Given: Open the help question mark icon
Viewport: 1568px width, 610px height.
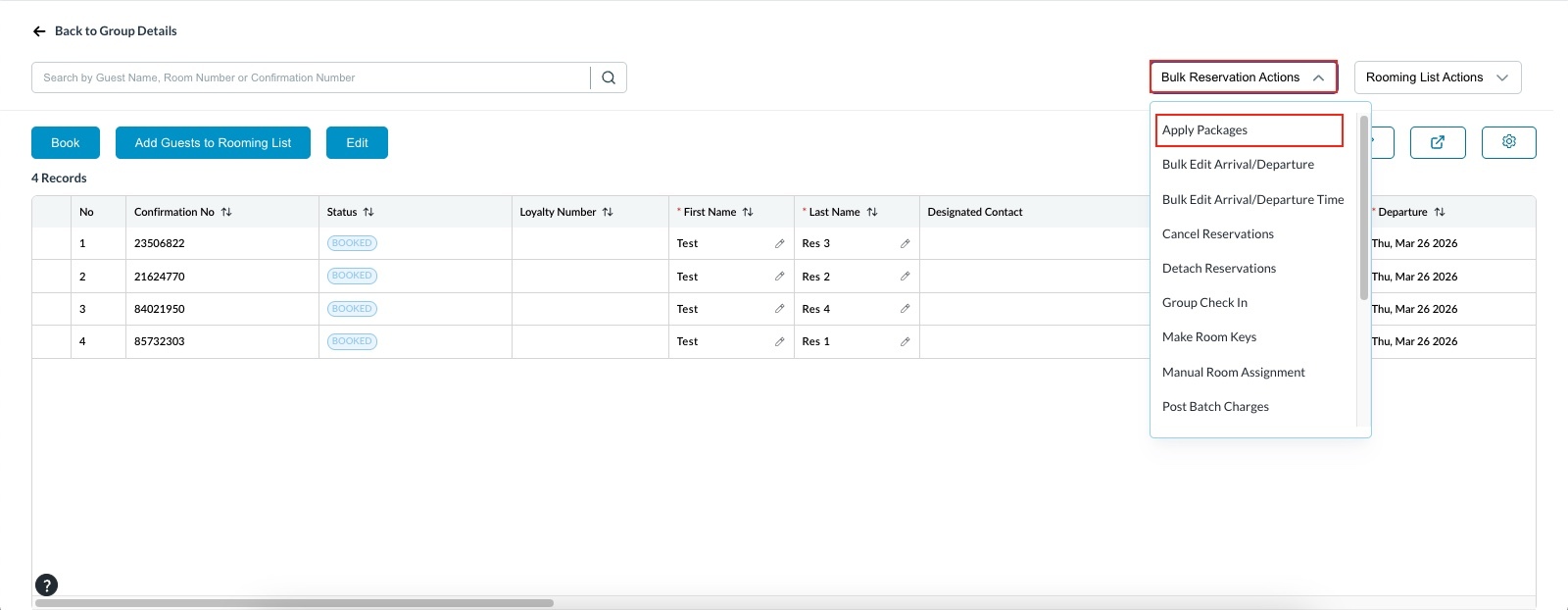Looking at the screenshot, I should coord(46,585).
